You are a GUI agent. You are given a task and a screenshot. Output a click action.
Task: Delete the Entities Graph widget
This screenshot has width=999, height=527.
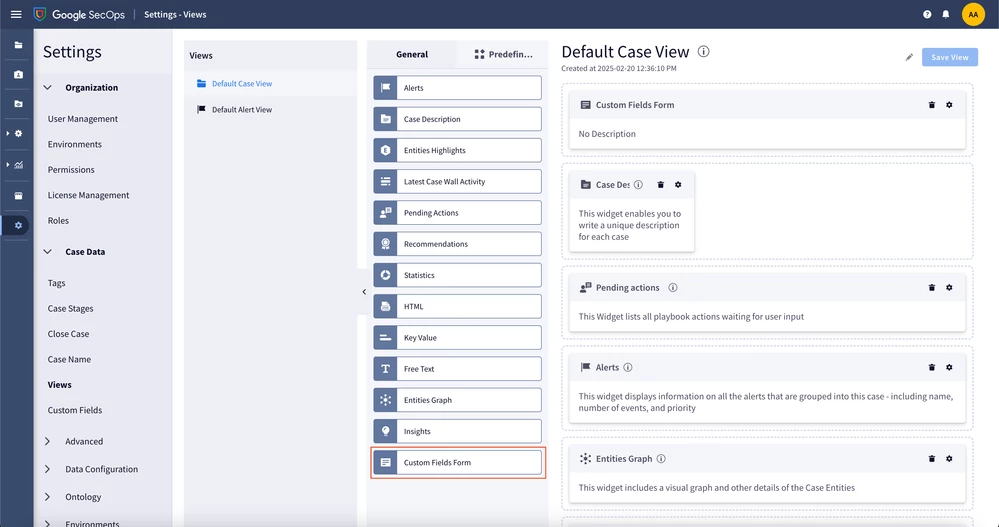point(931,458)
